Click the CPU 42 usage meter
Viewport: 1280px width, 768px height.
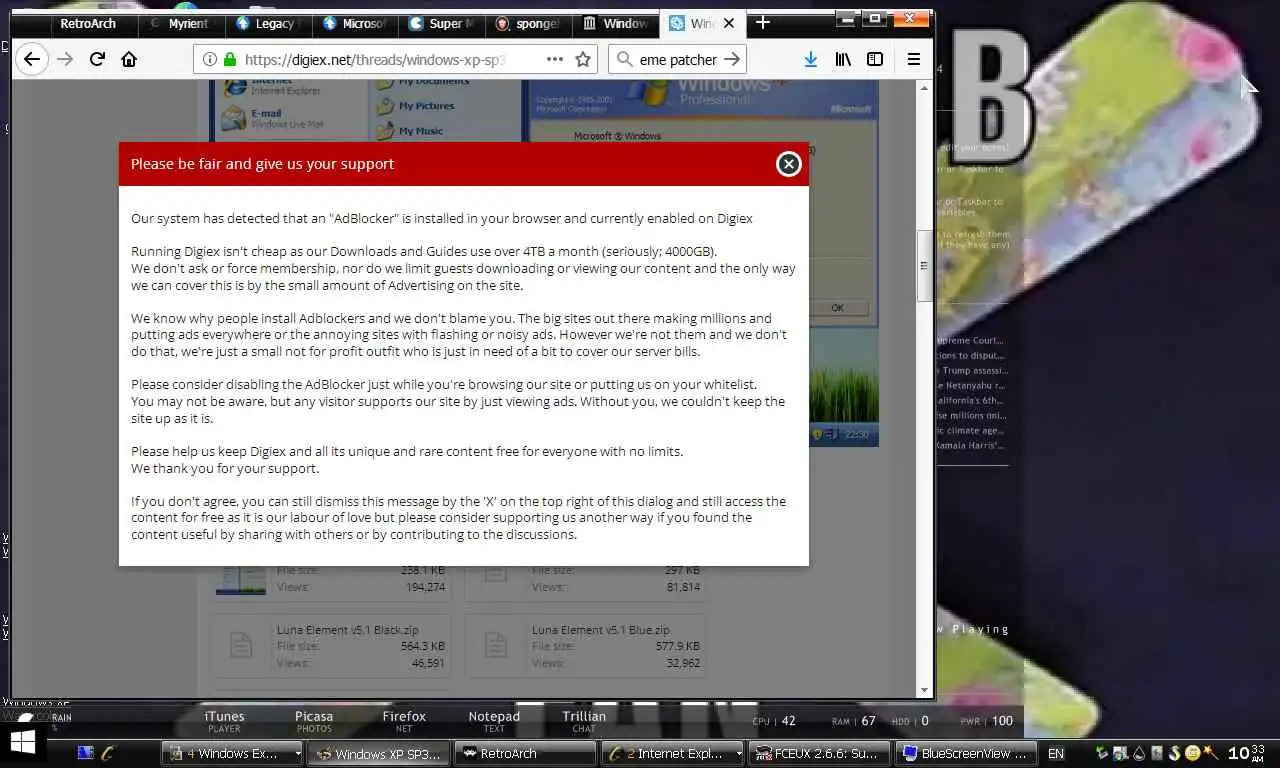click(x=774, y=720)
